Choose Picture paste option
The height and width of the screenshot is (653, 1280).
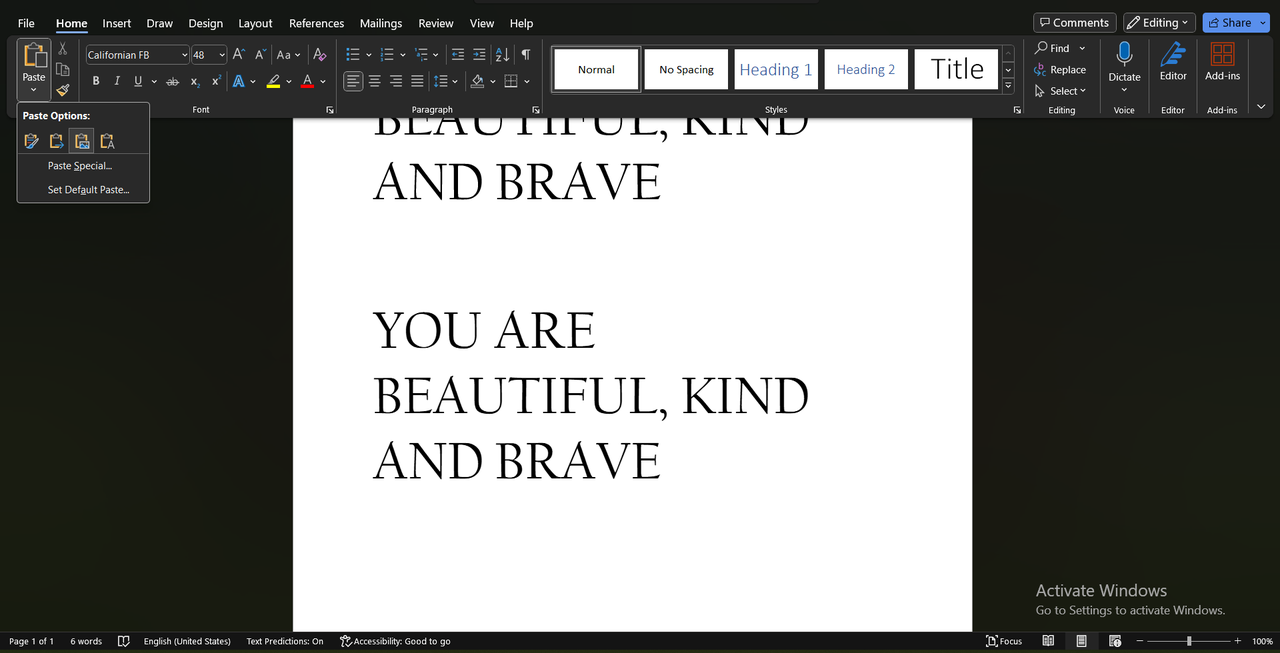coord(82,141)
